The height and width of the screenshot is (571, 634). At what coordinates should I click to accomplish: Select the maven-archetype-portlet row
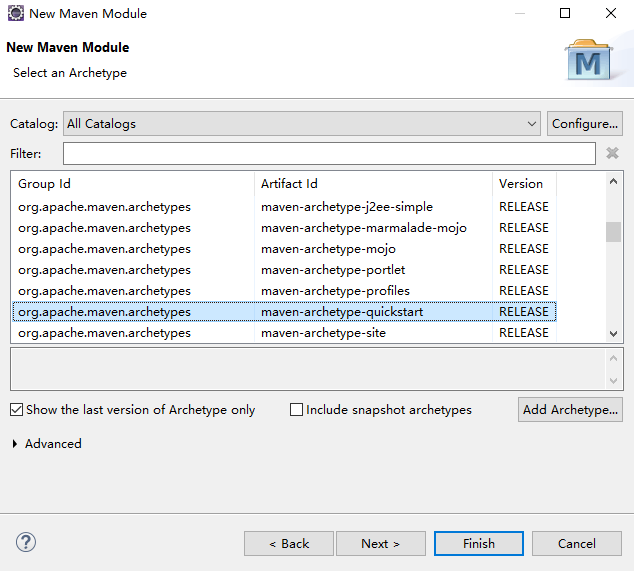pos(284,270)
